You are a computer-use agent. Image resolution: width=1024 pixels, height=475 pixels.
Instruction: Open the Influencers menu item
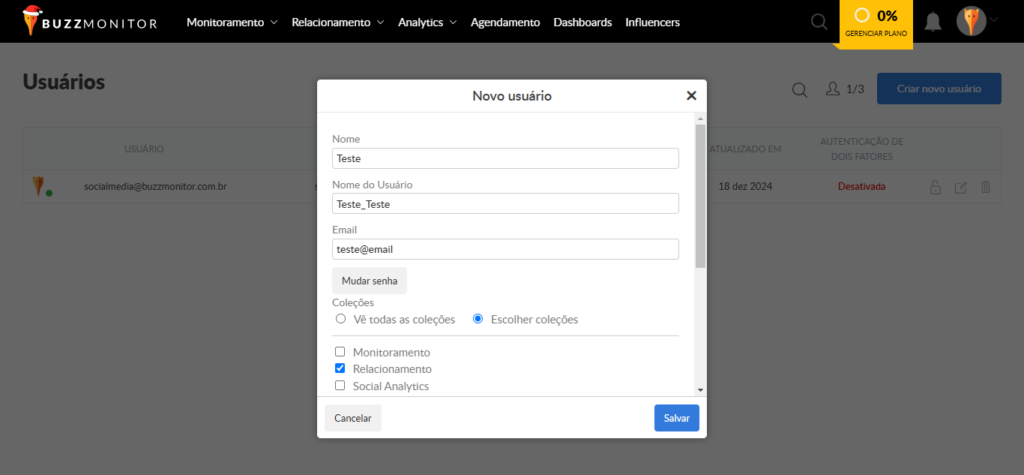click(652, 21)
